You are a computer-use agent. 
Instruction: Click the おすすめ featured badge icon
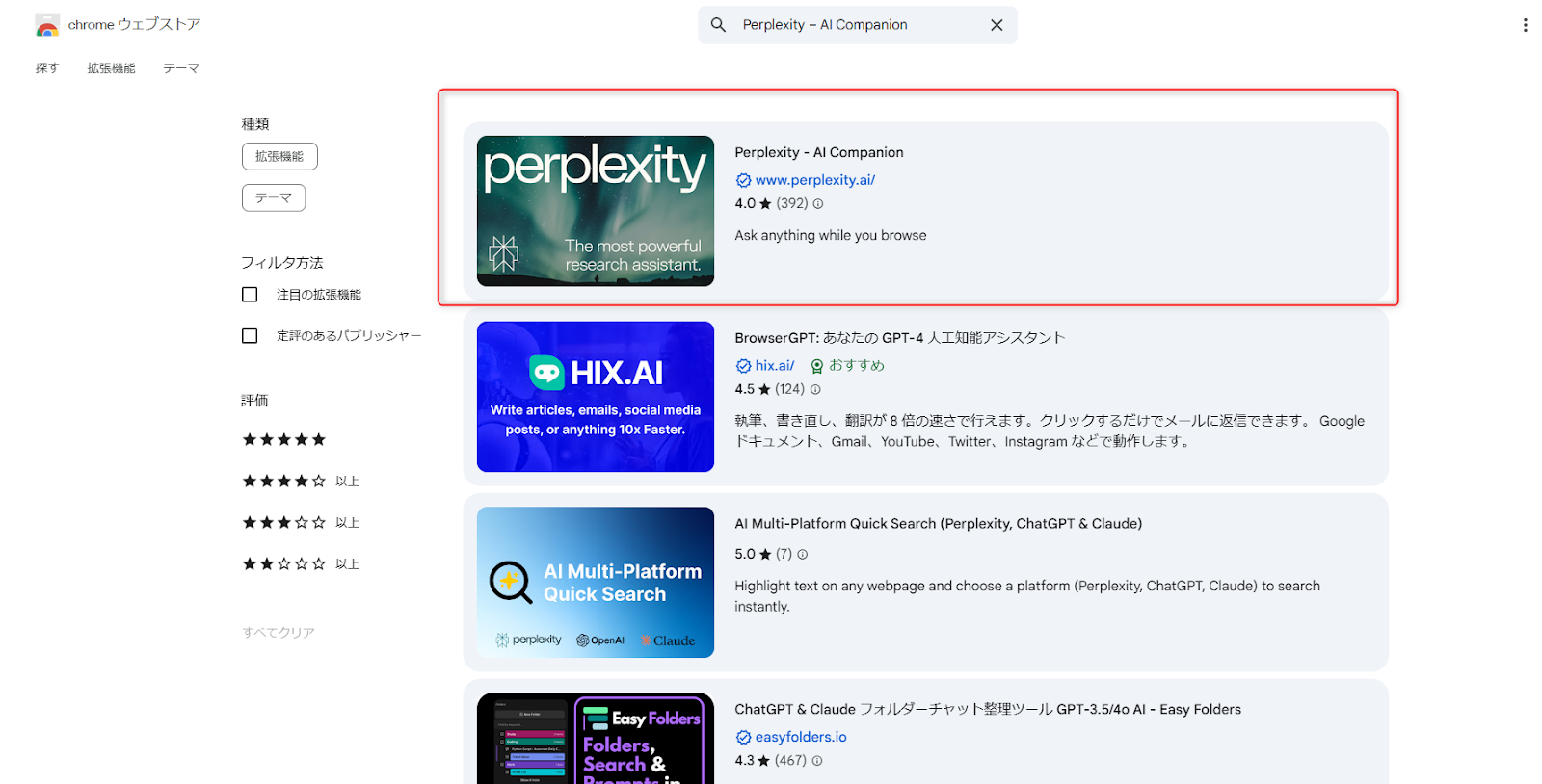[817, 366]
